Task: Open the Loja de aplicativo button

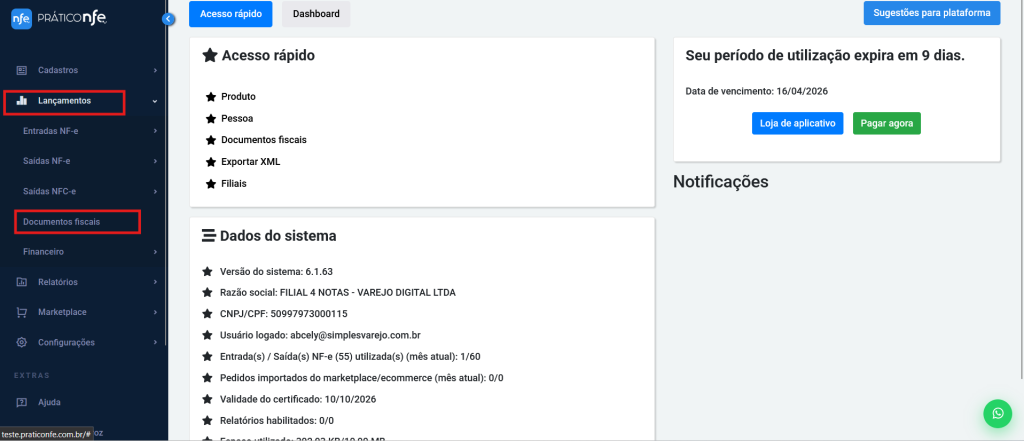Action: [797, 123]
